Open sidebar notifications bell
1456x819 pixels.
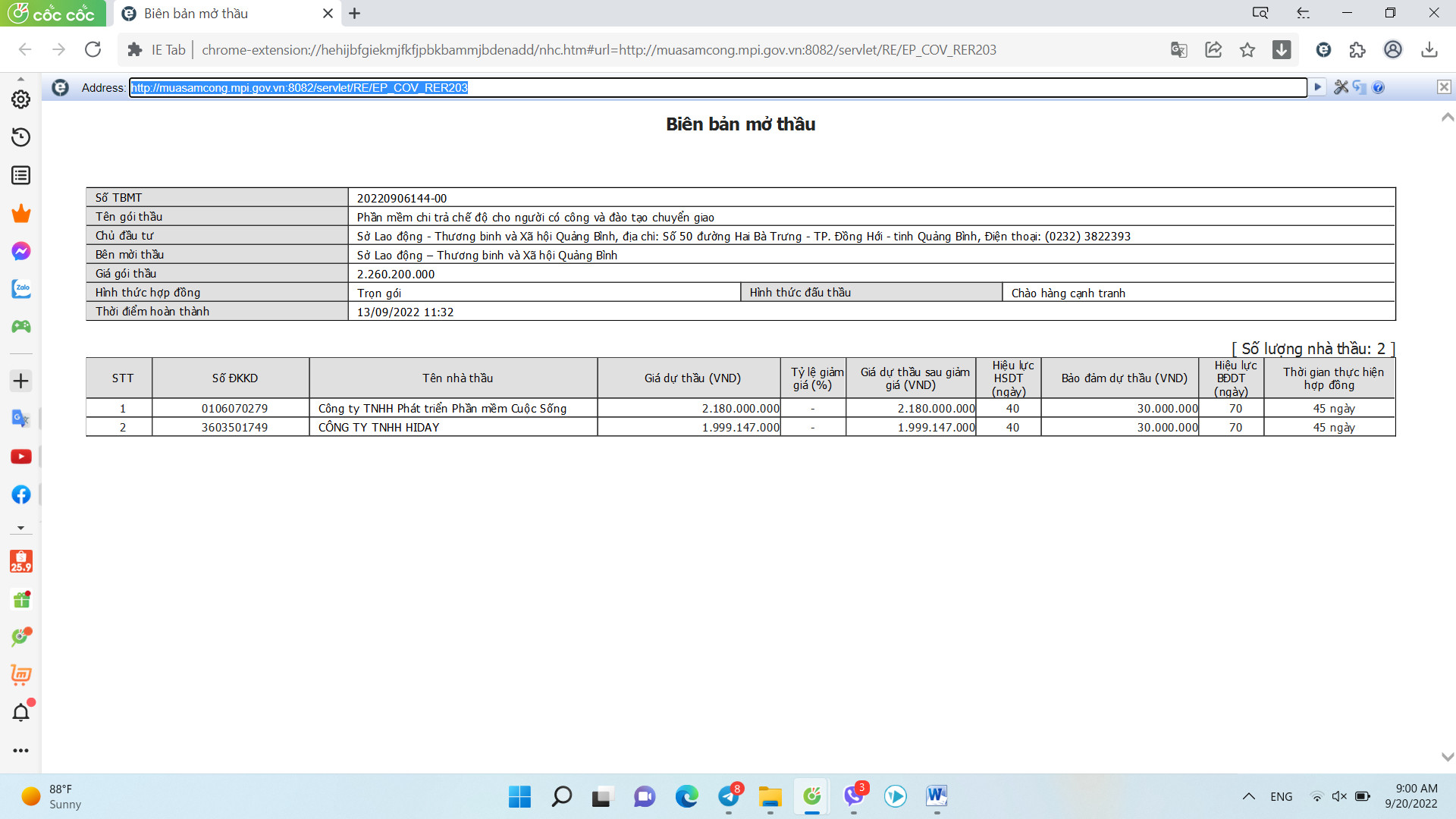(20, 712)
